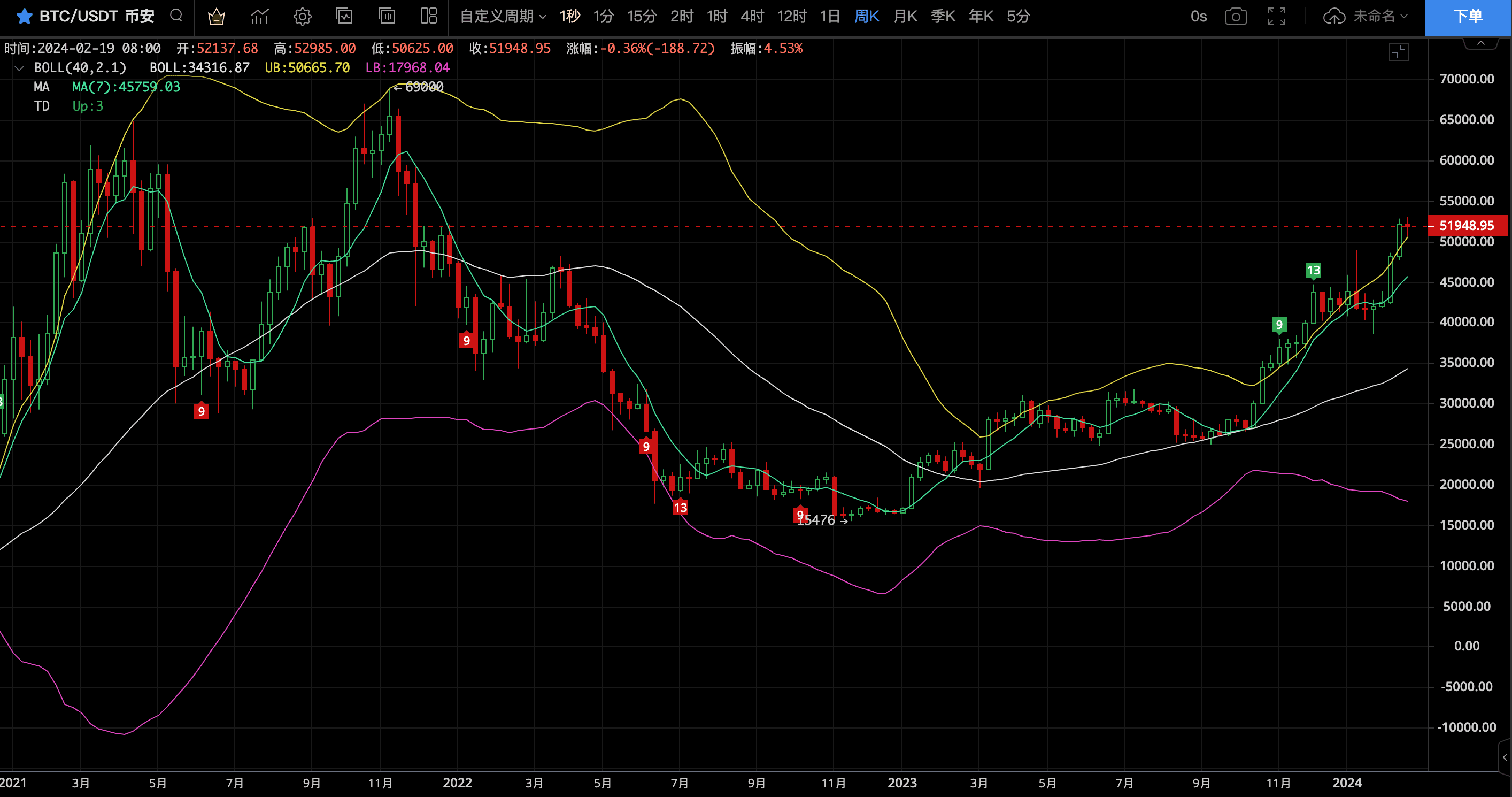The width and height of the screenshot is (1512, 797).
Task: Choose the 12时 timeframe
Action: point(792,17)
